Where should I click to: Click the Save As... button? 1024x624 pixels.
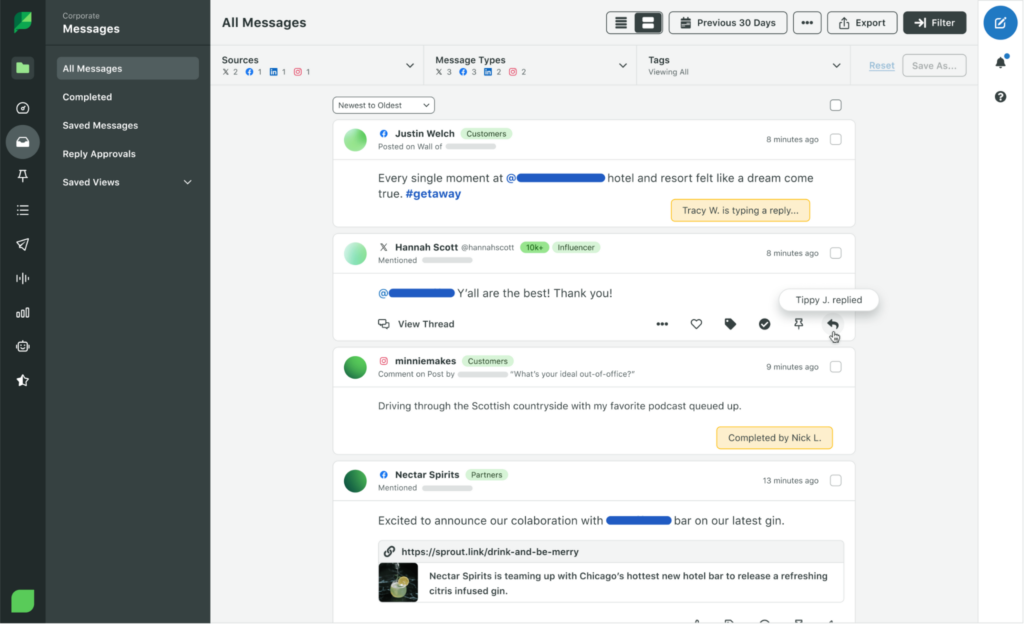pos(934,65)
